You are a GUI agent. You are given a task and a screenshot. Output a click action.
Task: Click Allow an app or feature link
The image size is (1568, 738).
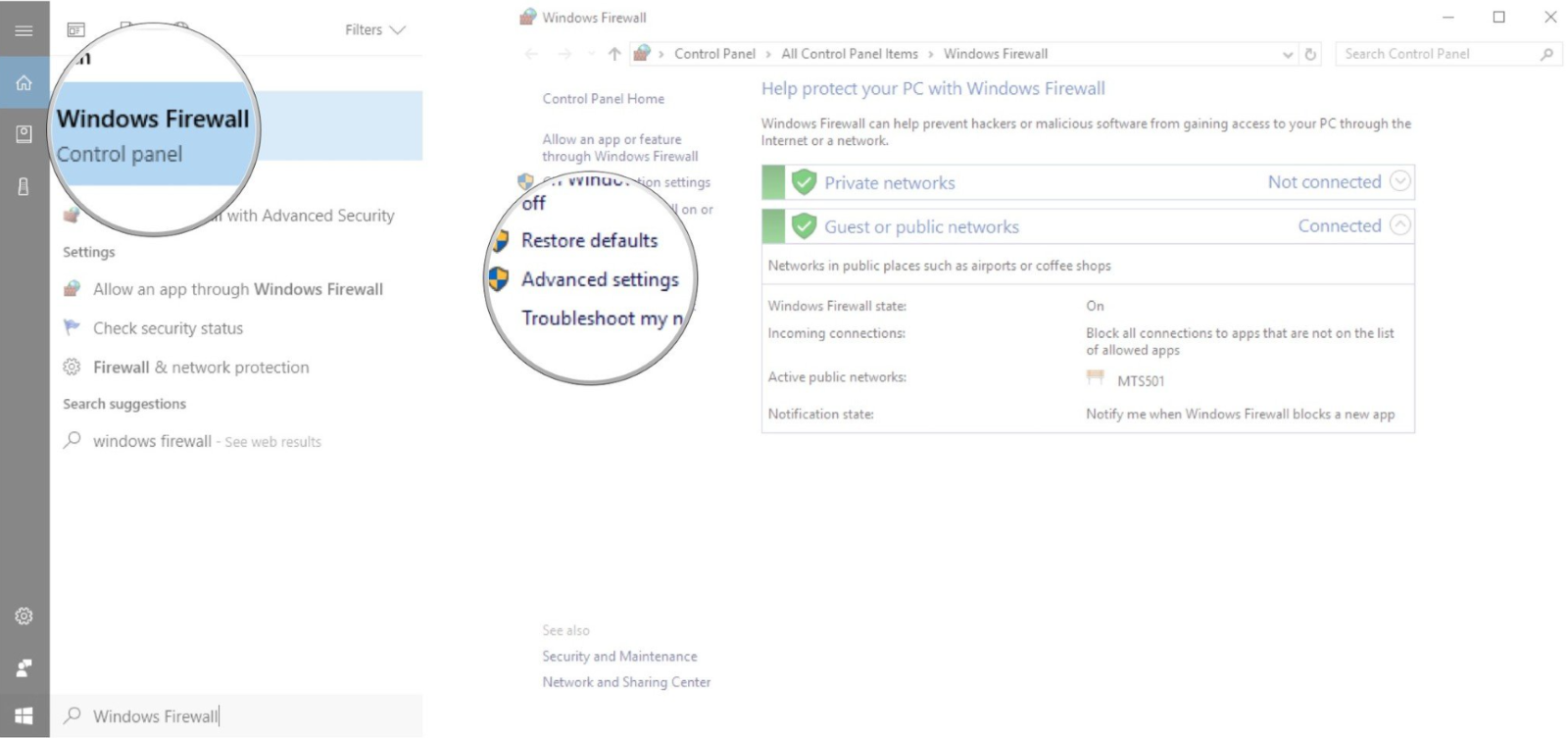(620, 148)
